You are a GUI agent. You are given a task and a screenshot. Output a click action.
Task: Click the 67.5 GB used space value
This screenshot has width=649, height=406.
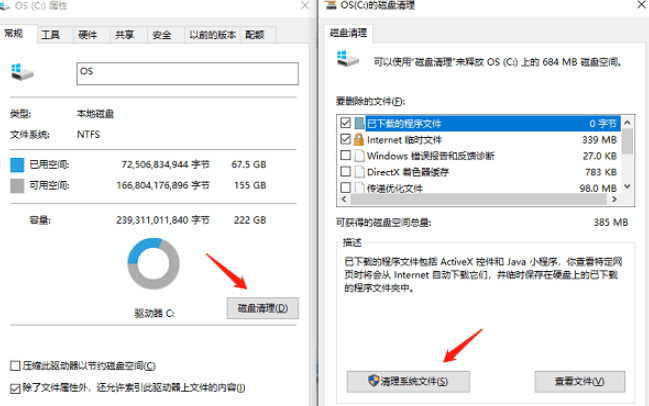(249, 165)
